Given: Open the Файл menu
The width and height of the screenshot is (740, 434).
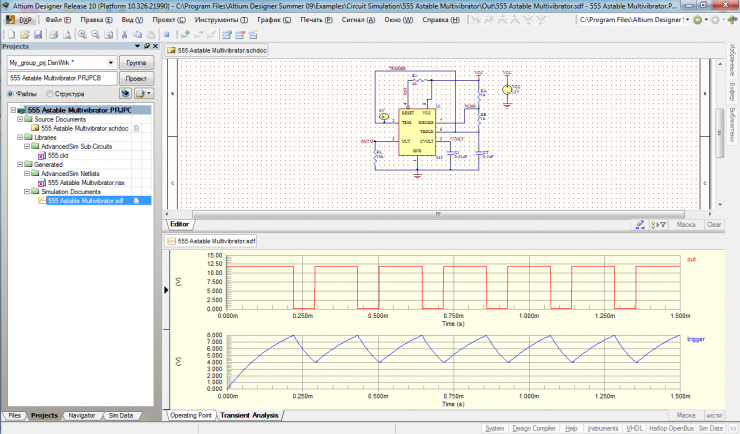Looking at the screenshot, I should pos(58,20).
